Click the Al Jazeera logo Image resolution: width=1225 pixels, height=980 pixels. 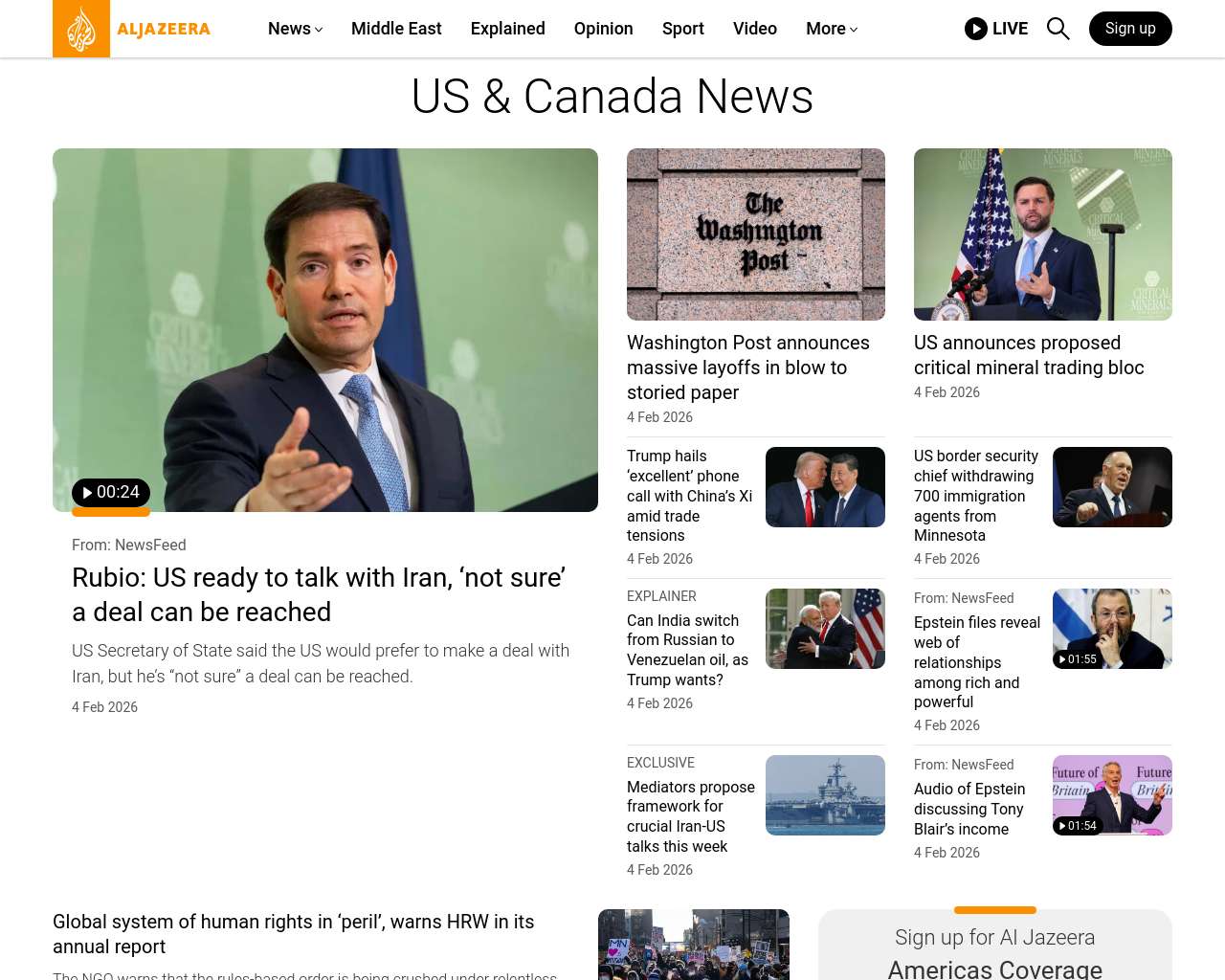132,29
